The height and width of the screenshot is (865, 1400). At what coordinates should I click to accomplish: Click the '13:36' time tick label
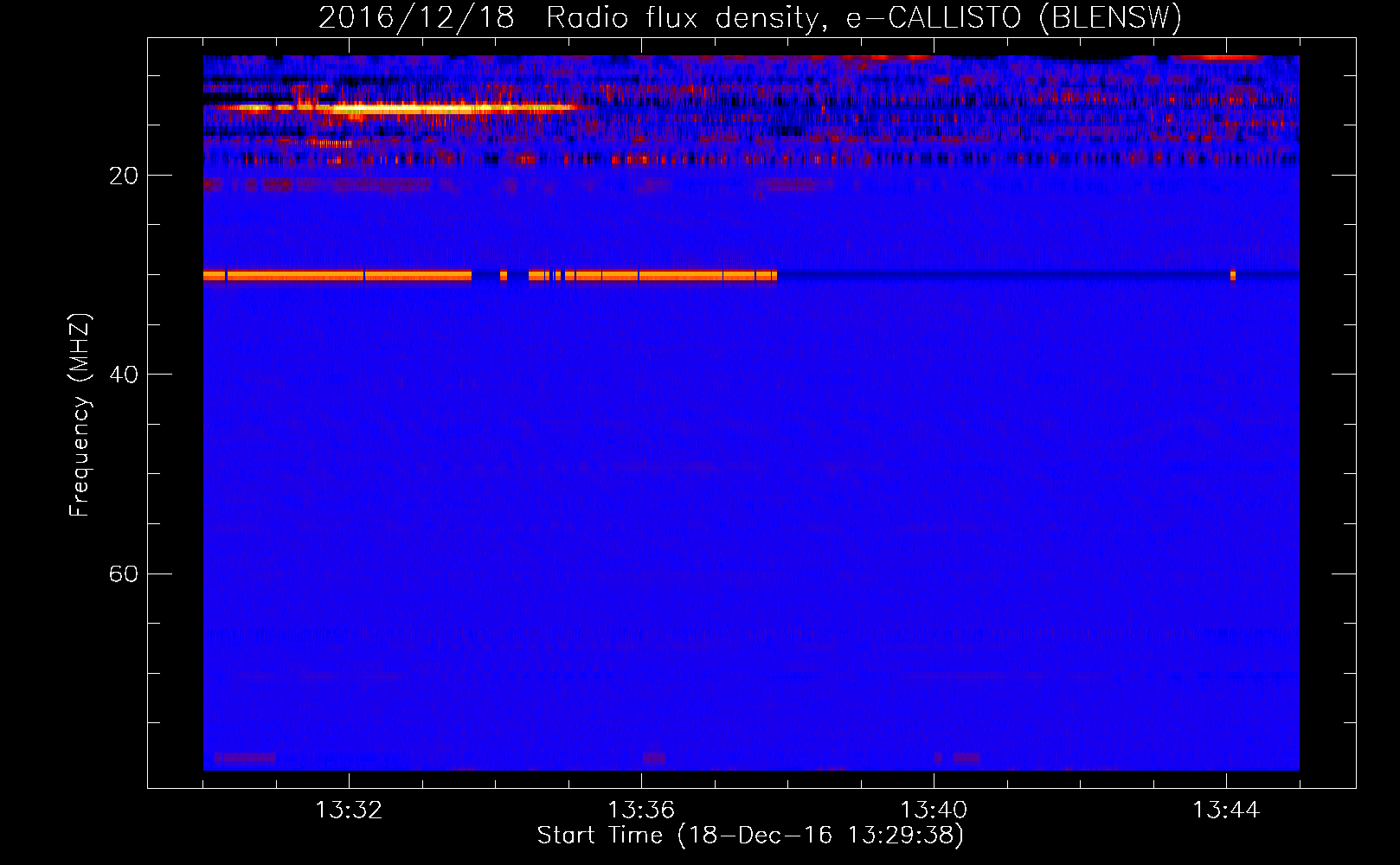[x=641, y=811]
